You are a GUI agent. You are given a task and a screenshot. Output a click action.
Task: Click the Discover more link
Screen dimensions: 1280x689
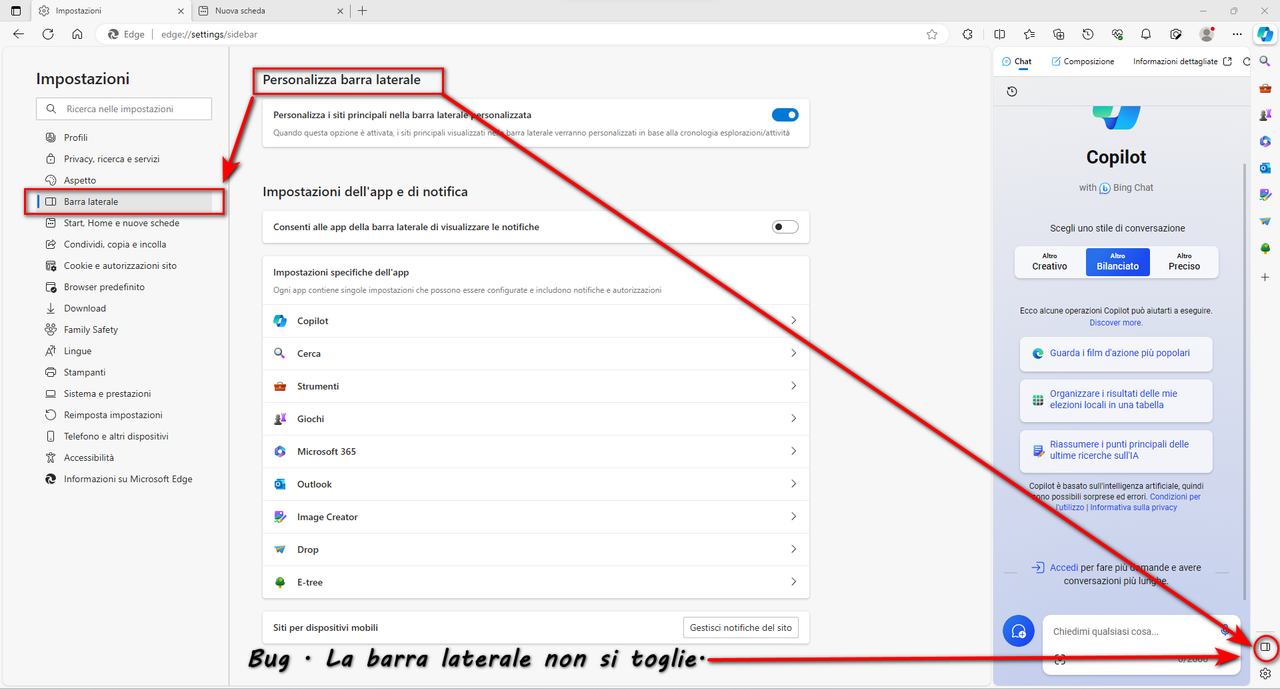1116,323
